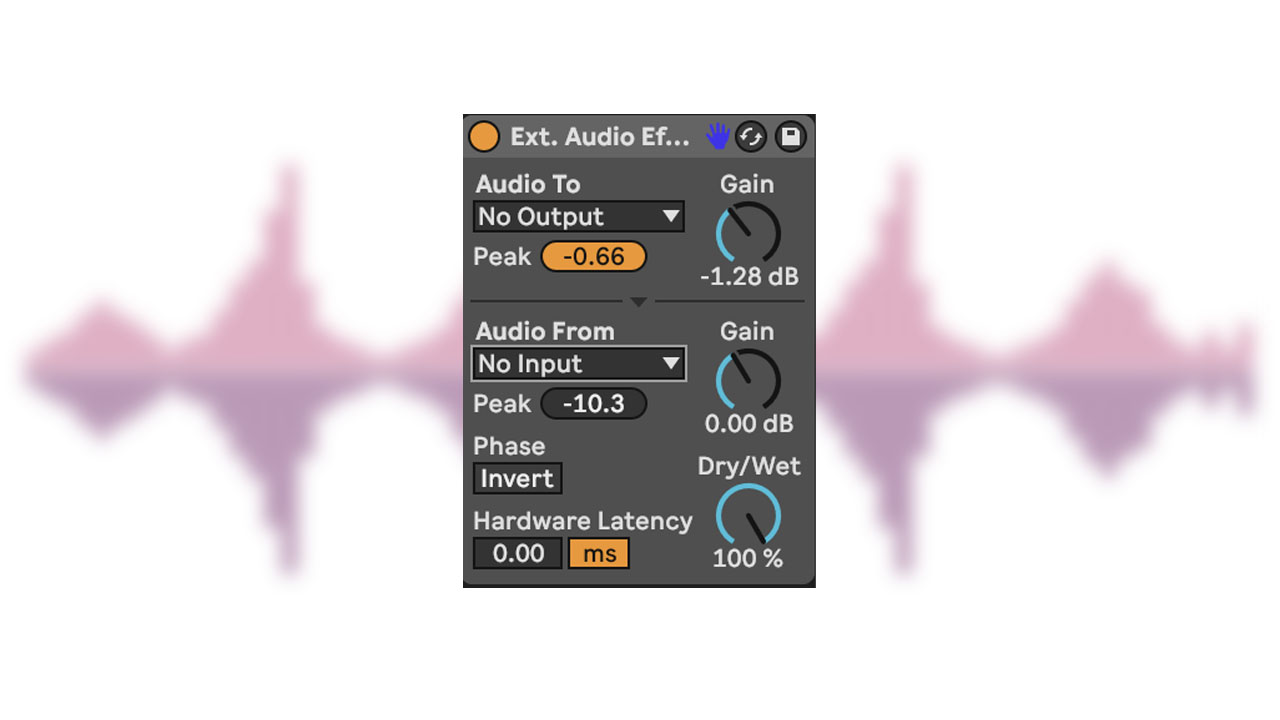Toggle the orange device activator button
Image resolution: width=1280 pixels, height=720 pixels.
484,136
